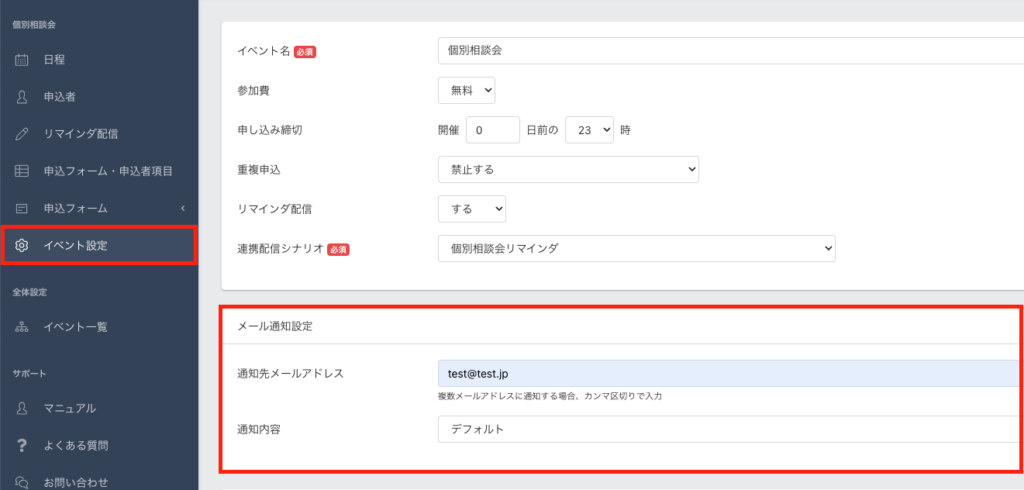Click the hierarchy icon for イベント一覧
This screenshot has height=490, width=1024.
tap(22, 327)
